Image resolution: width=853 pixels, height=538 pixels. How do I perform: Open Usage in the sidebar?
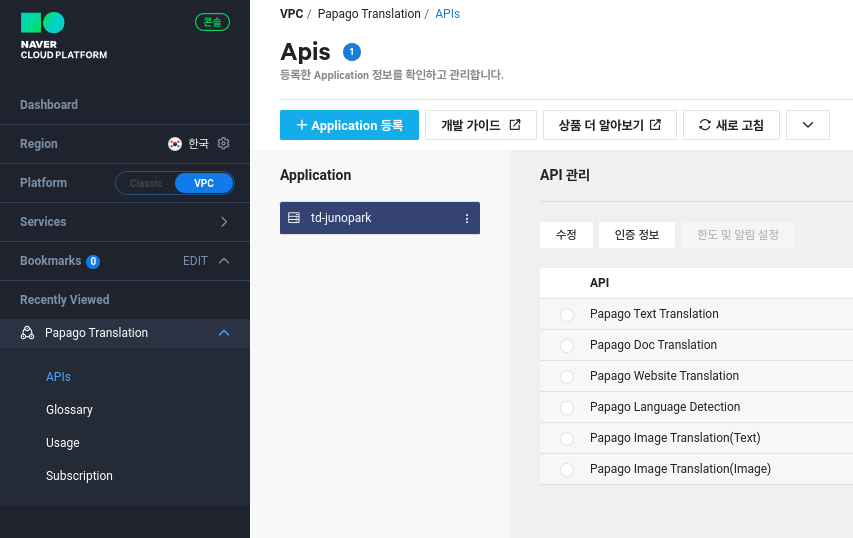[63, 443]
